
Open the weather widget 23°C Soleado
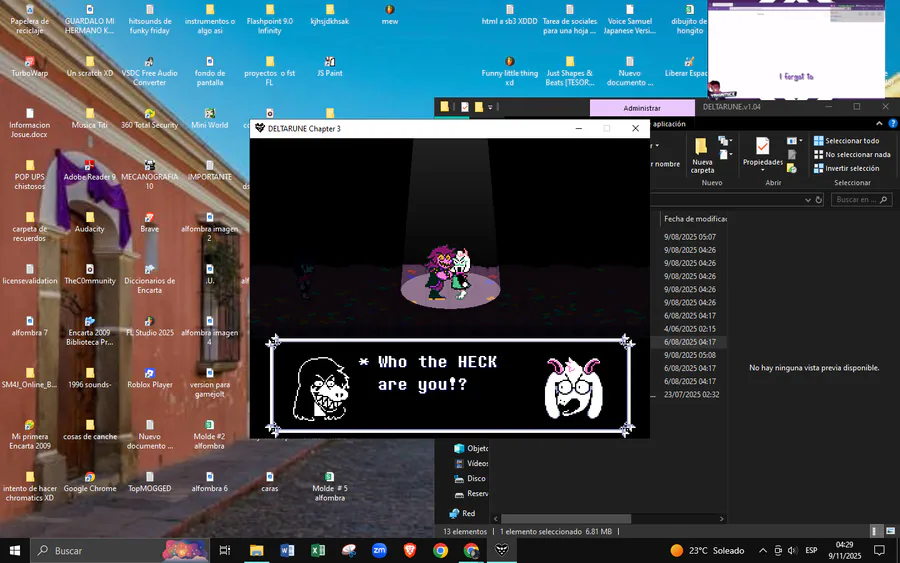pos(707,550)
